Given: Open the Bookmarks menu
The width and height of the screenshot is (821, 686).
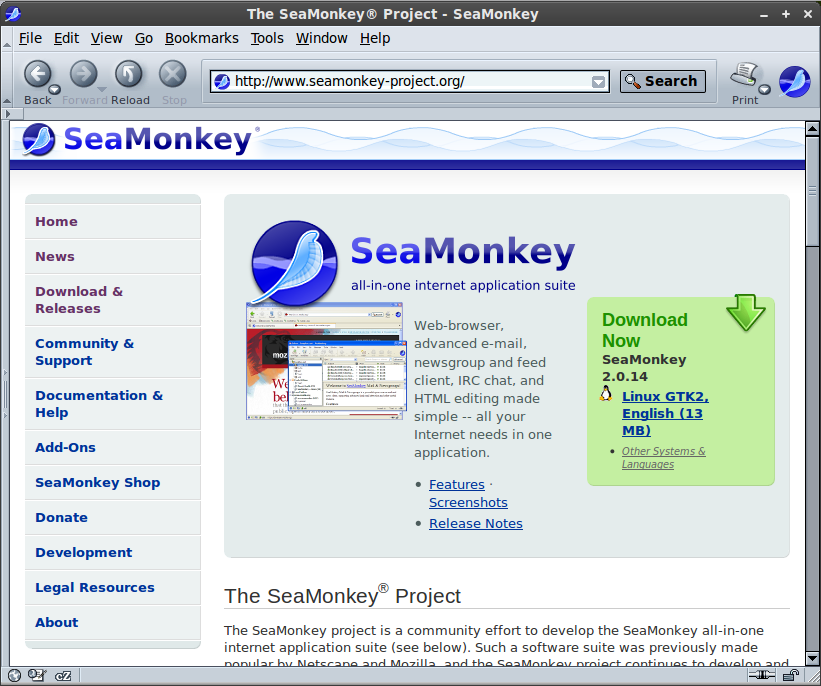Looking at the screenshot, I should (x=201, y=37).
